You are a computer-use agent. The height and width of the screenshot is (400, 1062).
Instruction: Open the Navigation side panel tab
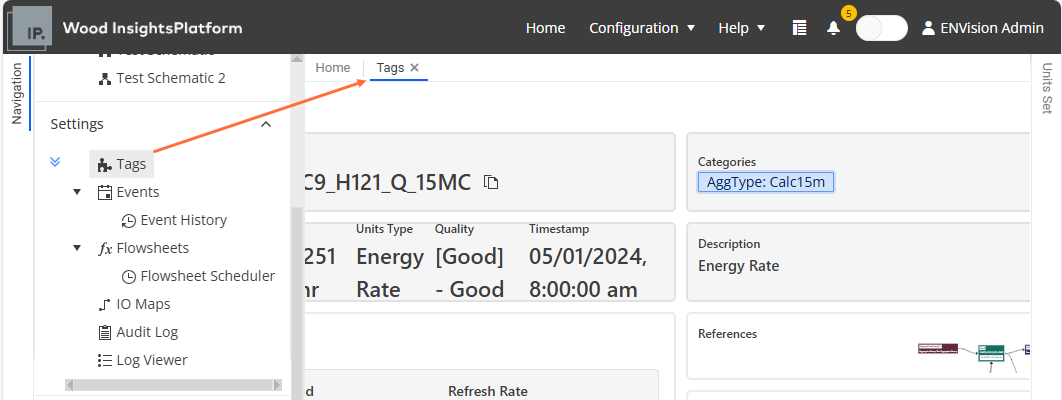click(17, 93)
